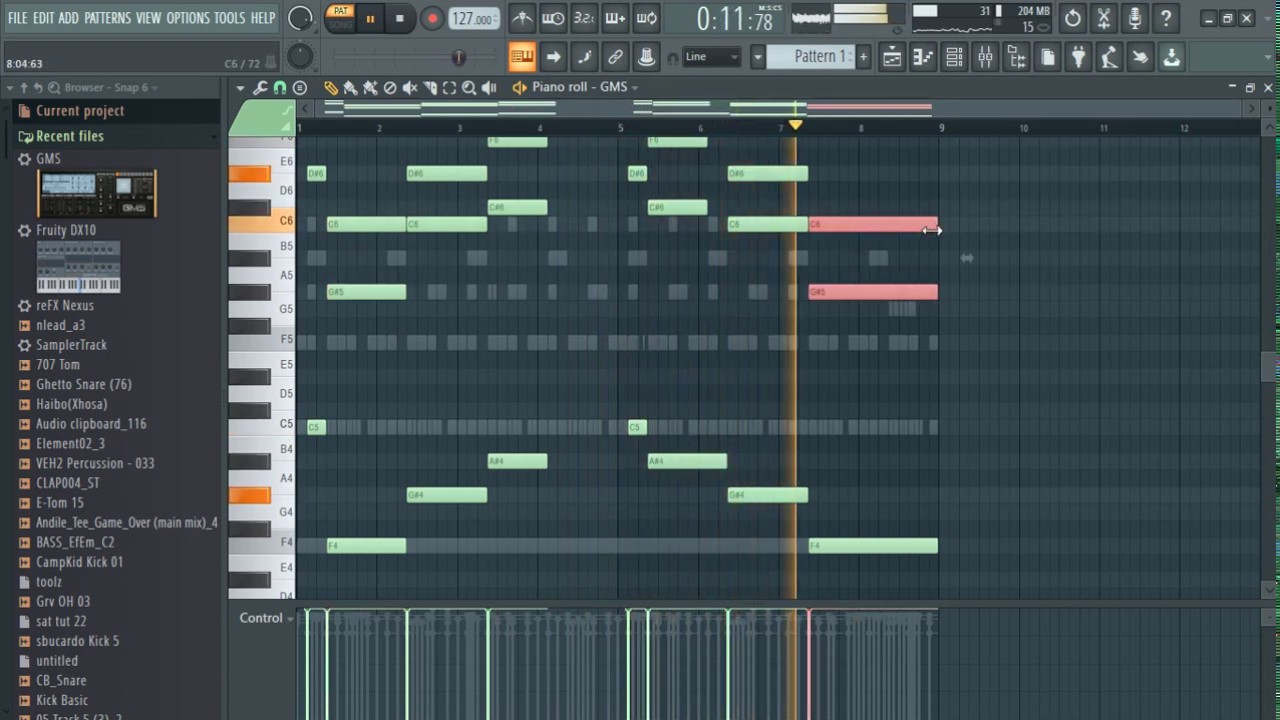The image size is (1280, 720).
Task: Toggle overdub blend recording
Action: click(x=615, y=18)
